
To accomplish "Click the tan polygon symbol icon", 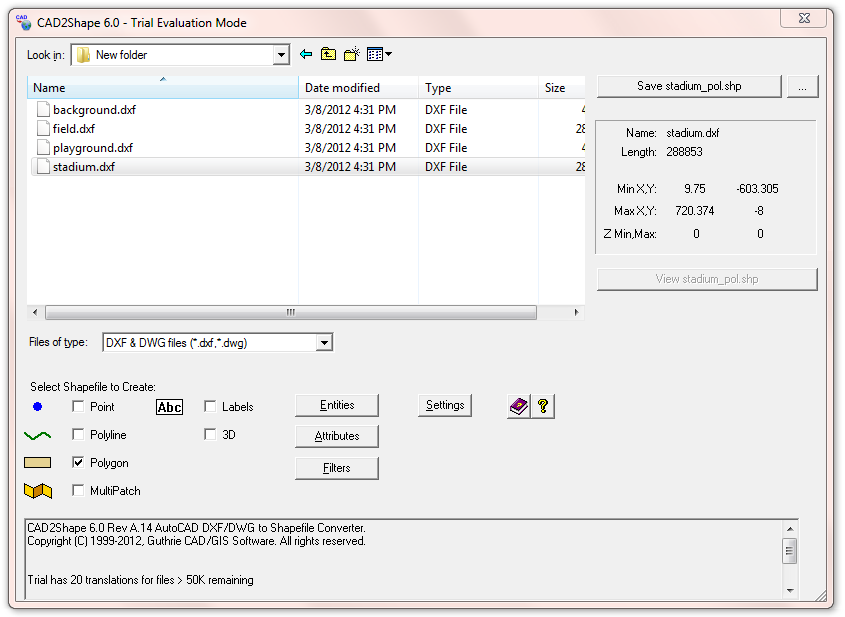I will pos(38,462).
